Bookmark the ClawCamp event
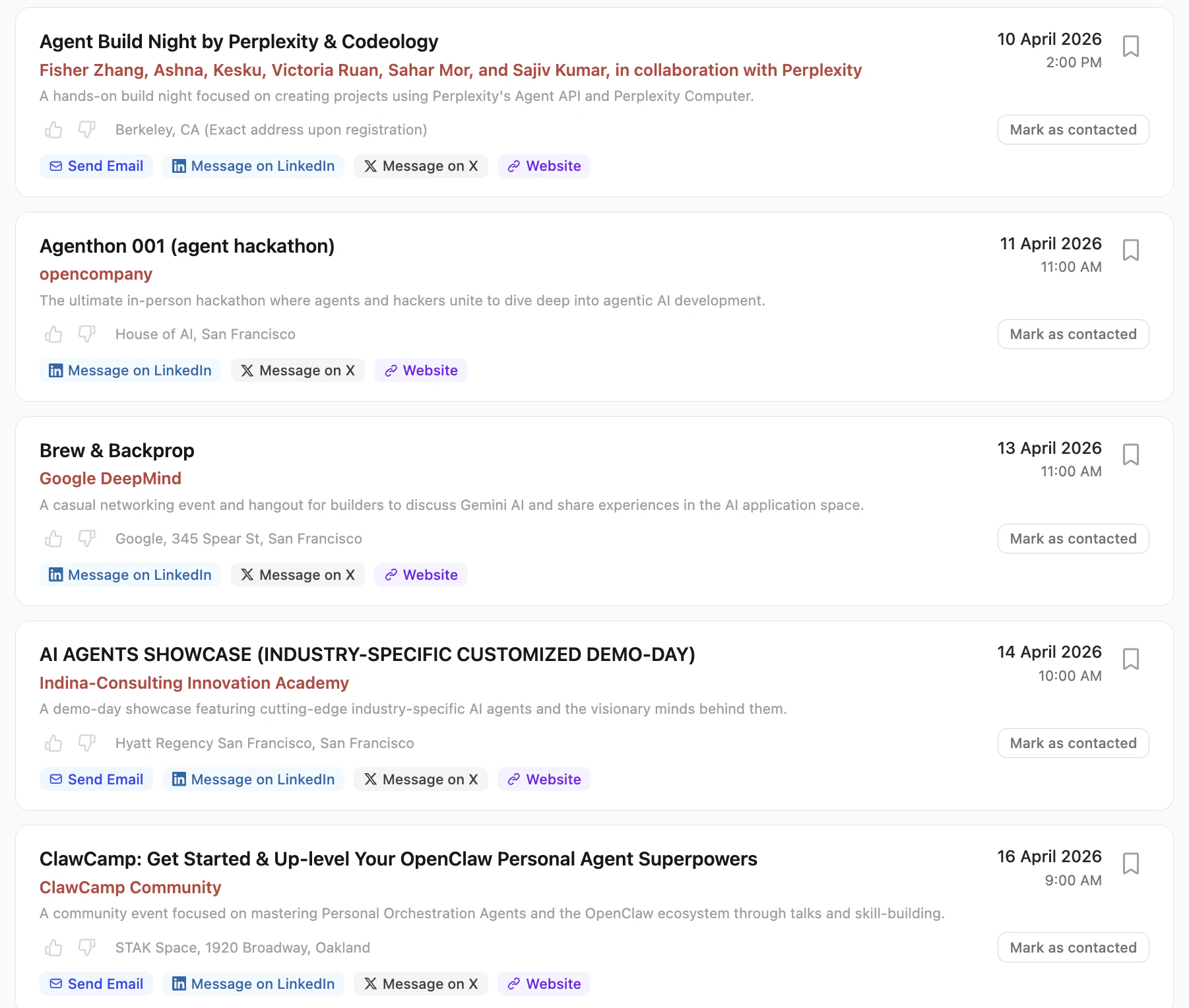The height and width of the screenshot is (1008, 1189). [1131, 864]
